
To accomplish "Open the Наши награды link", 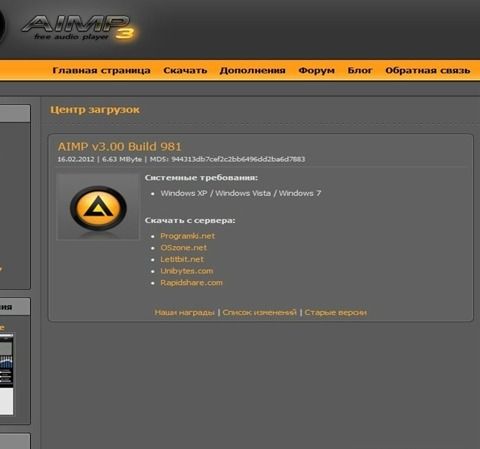I will (184, 312).
